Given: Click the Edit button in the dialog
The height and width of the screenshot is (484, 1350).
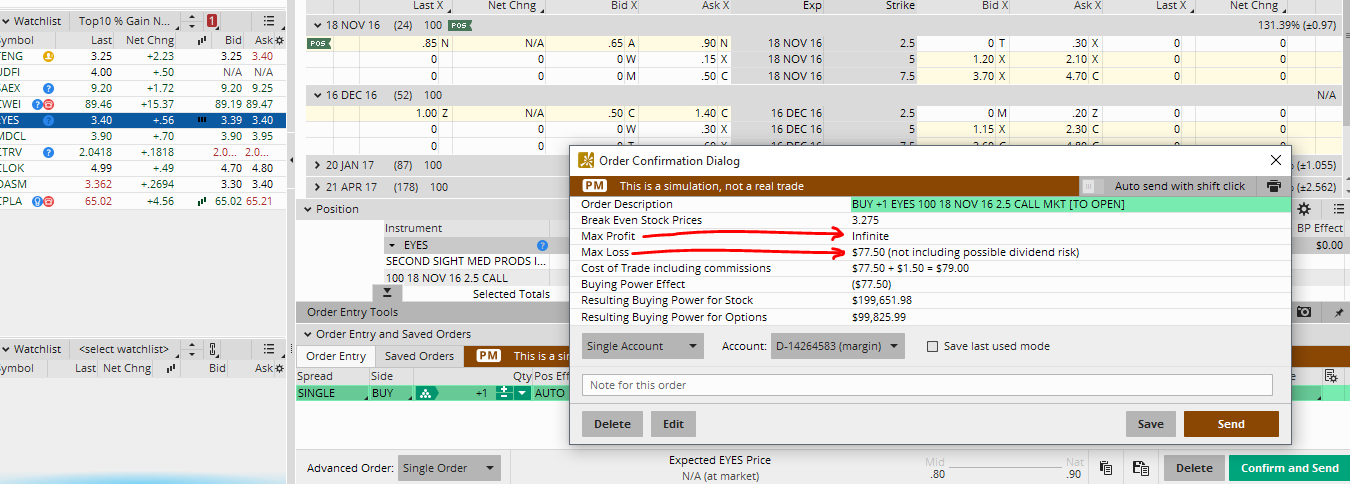Looking at the screenshot, I should point(673,424).
